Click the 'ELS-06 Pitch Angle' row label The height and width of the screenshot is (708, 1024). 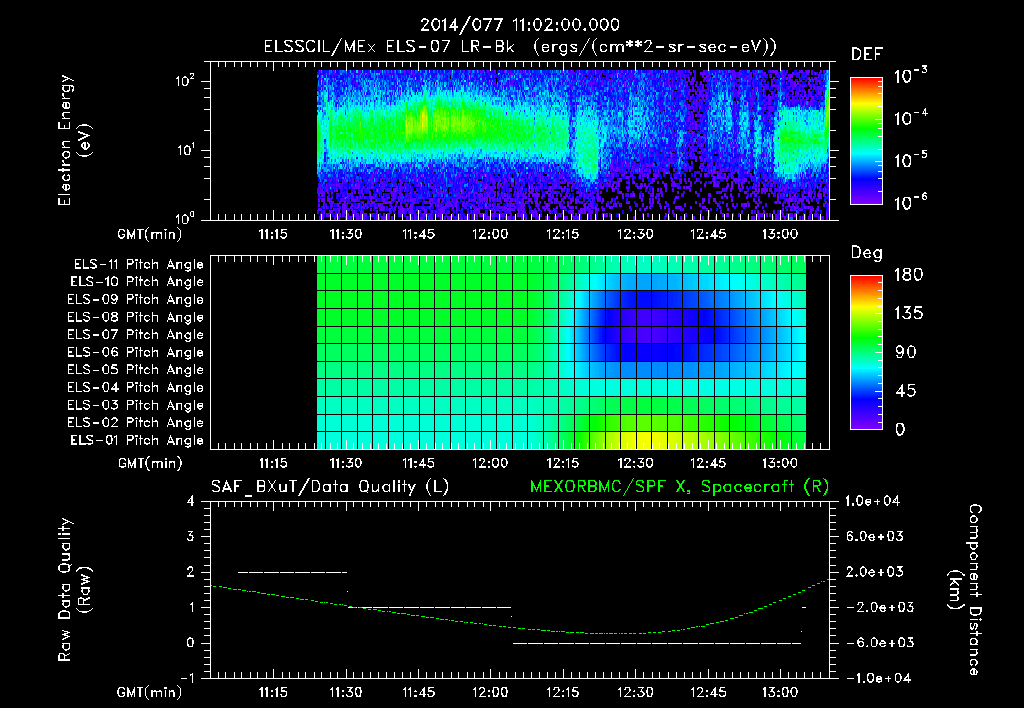tap(135, 353)
